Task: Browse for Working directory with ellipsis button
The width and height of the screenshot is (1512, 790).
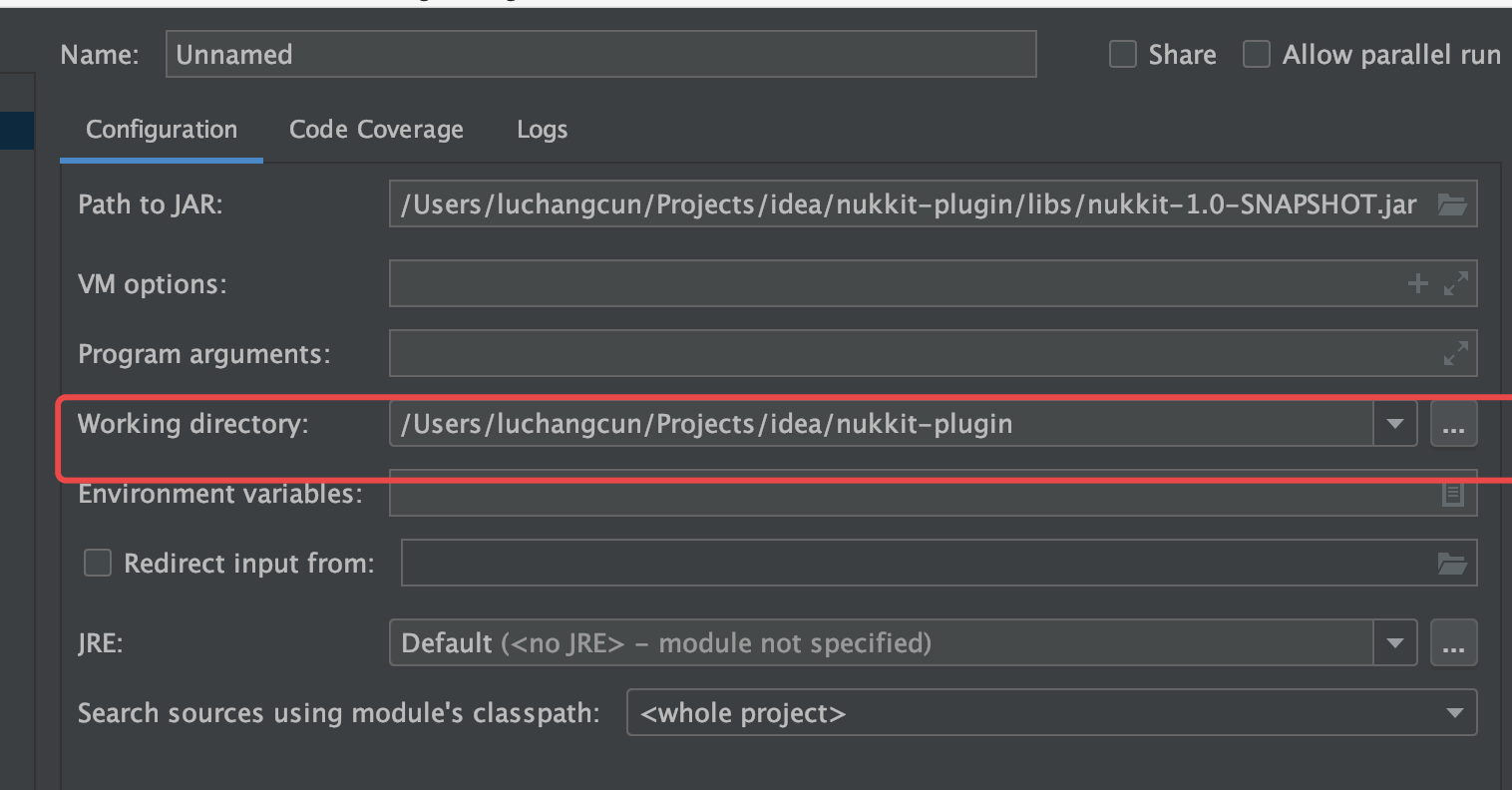Action: pos(1453,426)
